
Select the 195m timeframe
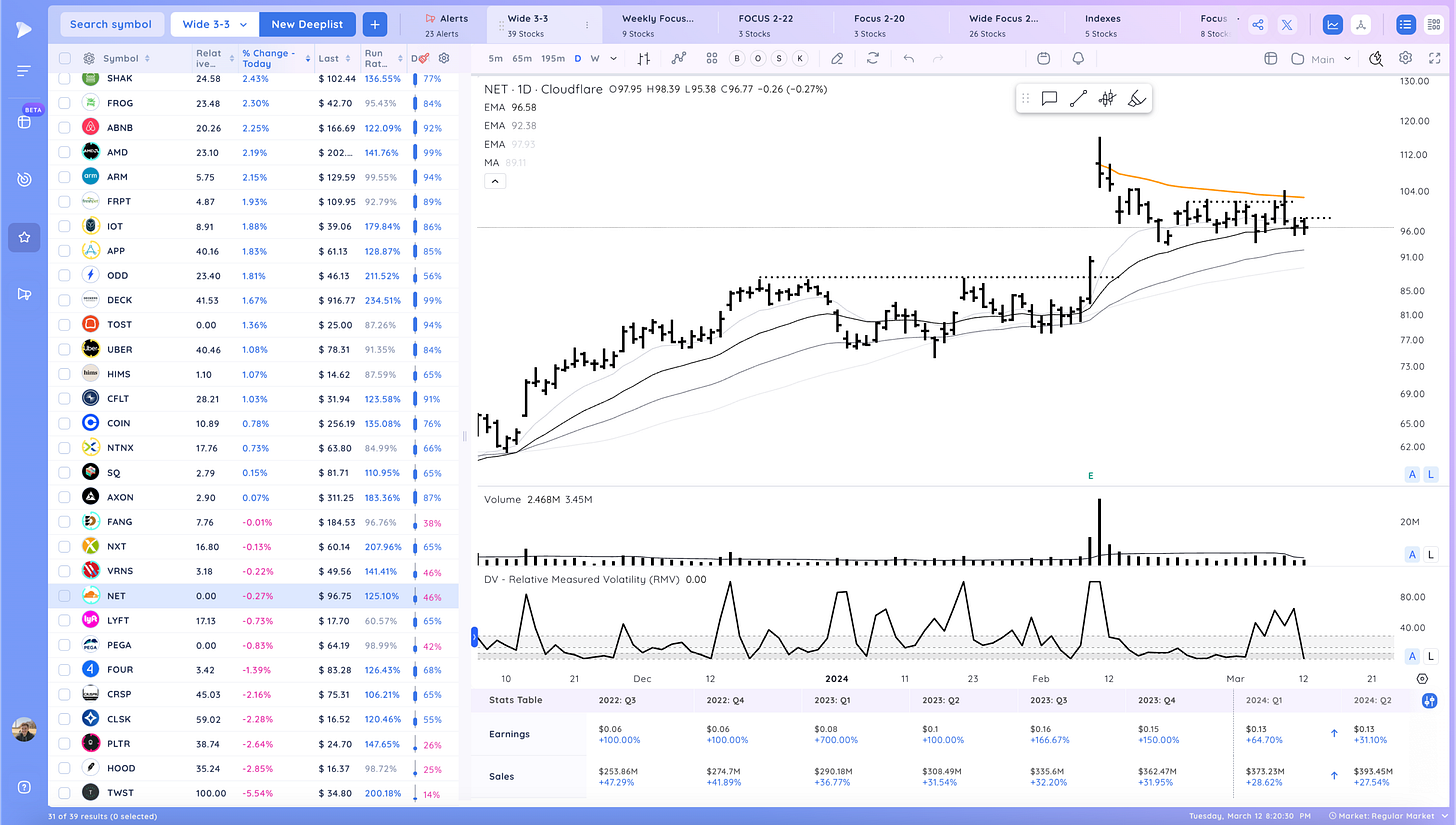click(553, 58)
